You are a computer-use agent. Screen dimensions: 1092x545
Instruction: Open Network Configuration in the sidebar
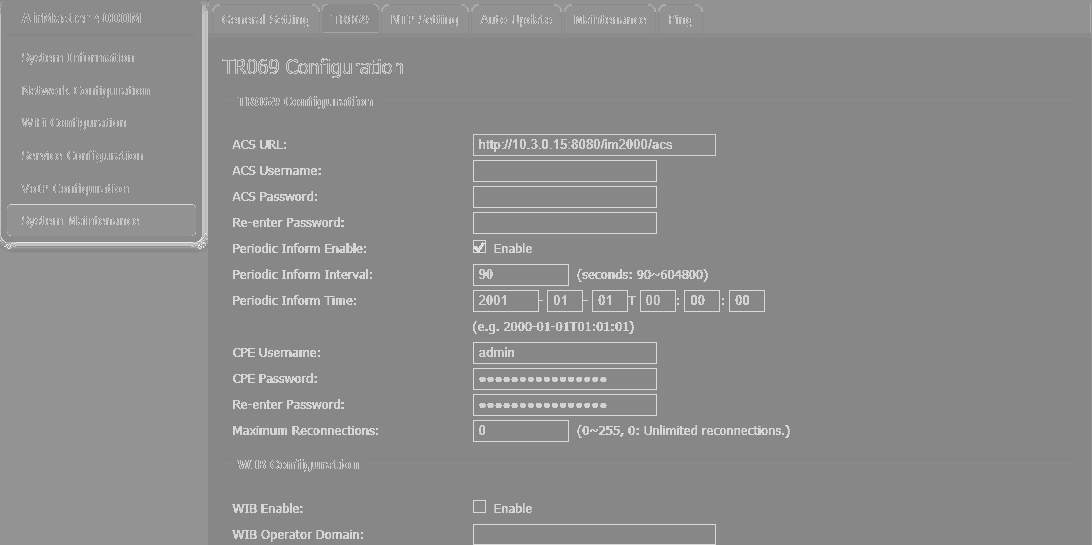click(86, 90)
